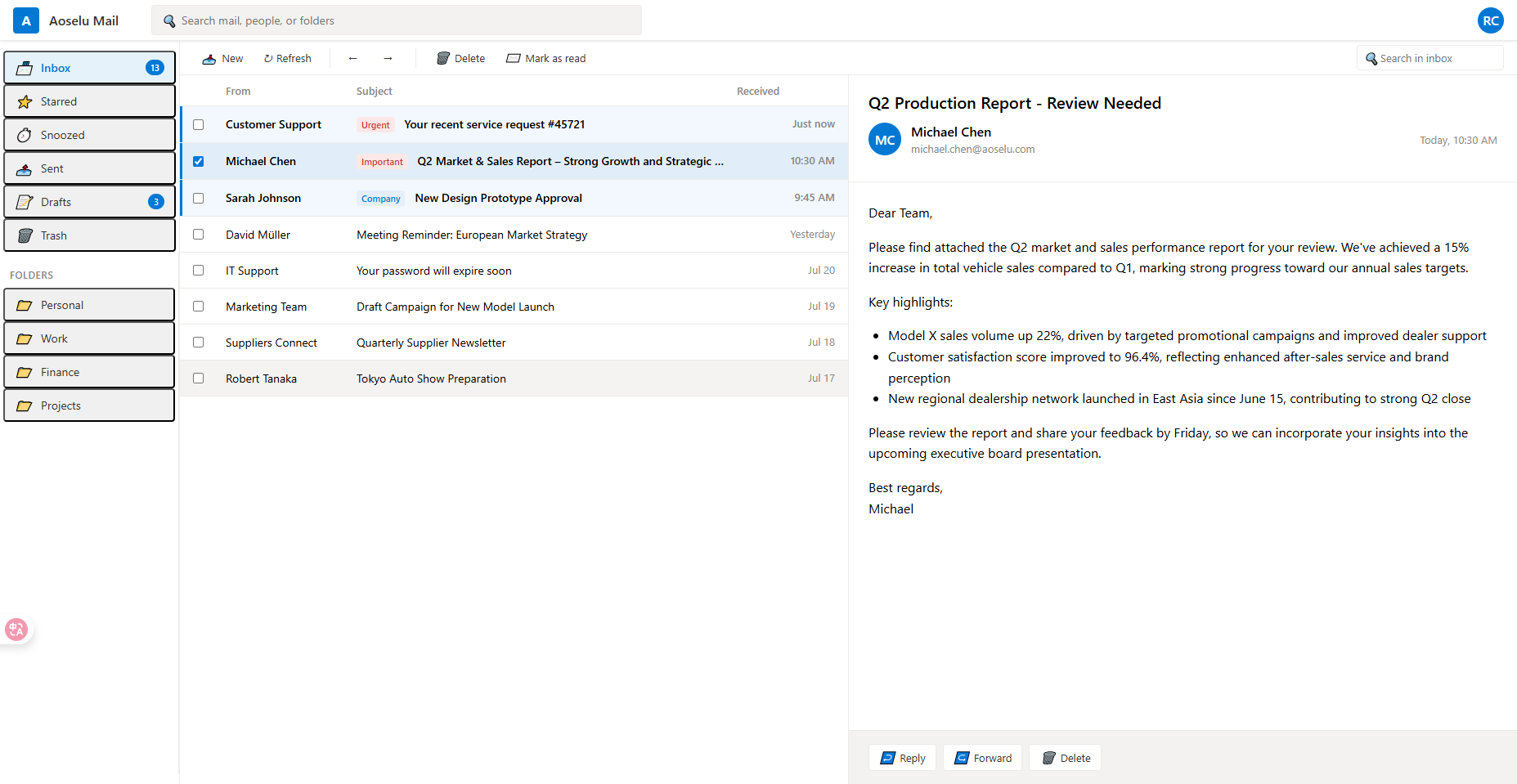The height and width of the screenshot is (784, 1517).
Task: Go to next page with right arrow
Action: (x=388, y=59)
